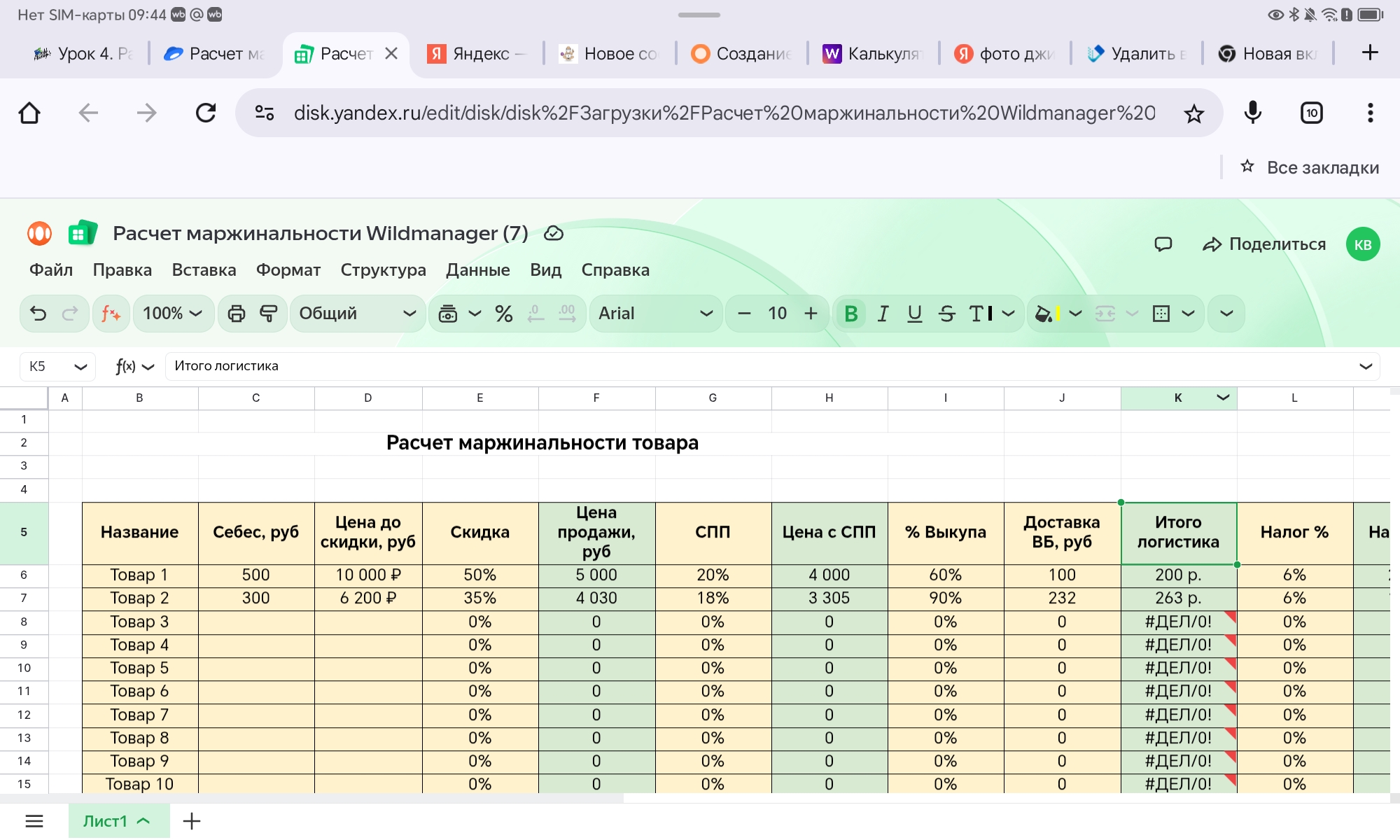The height and width of the screenshot is (840, 1400).
Task: Open the Arial font dropdown
Action: tap(655, 314)
